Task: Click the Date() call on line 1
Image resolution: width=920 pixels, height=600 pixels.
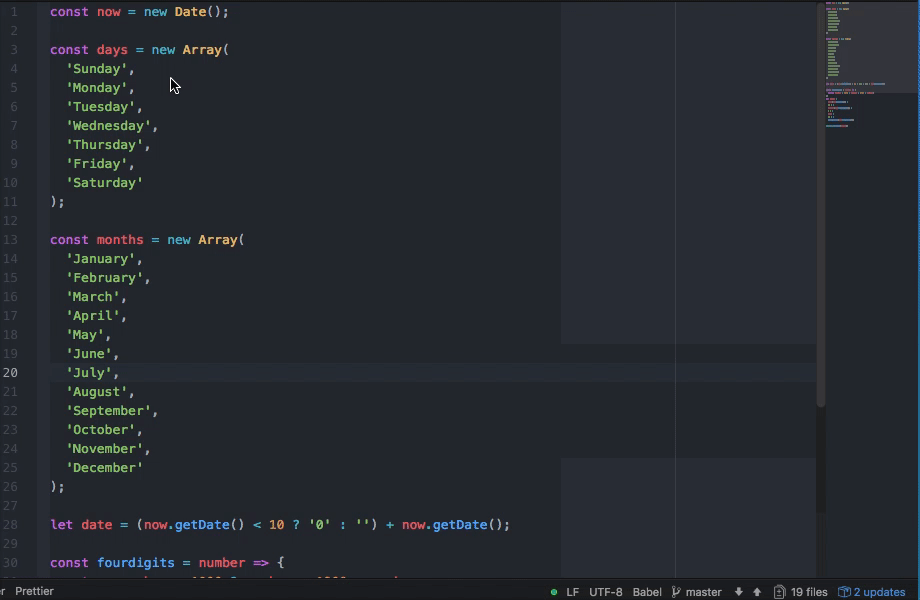Action: [197, 11]
